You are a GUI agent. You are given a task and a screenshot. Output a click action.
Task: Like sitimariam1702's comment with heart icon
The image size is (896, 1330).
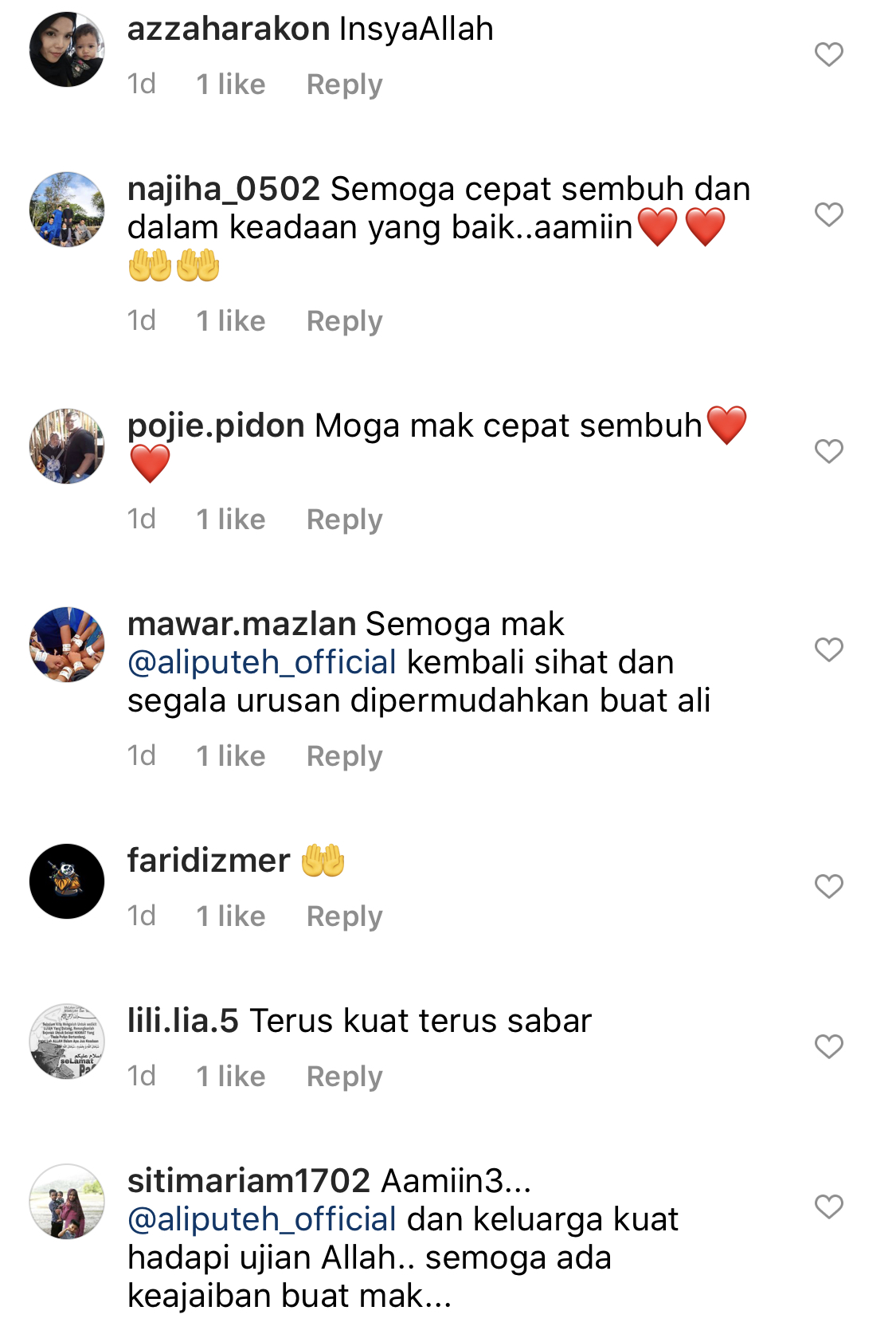pyautogui.click(x=828, y=1206)
